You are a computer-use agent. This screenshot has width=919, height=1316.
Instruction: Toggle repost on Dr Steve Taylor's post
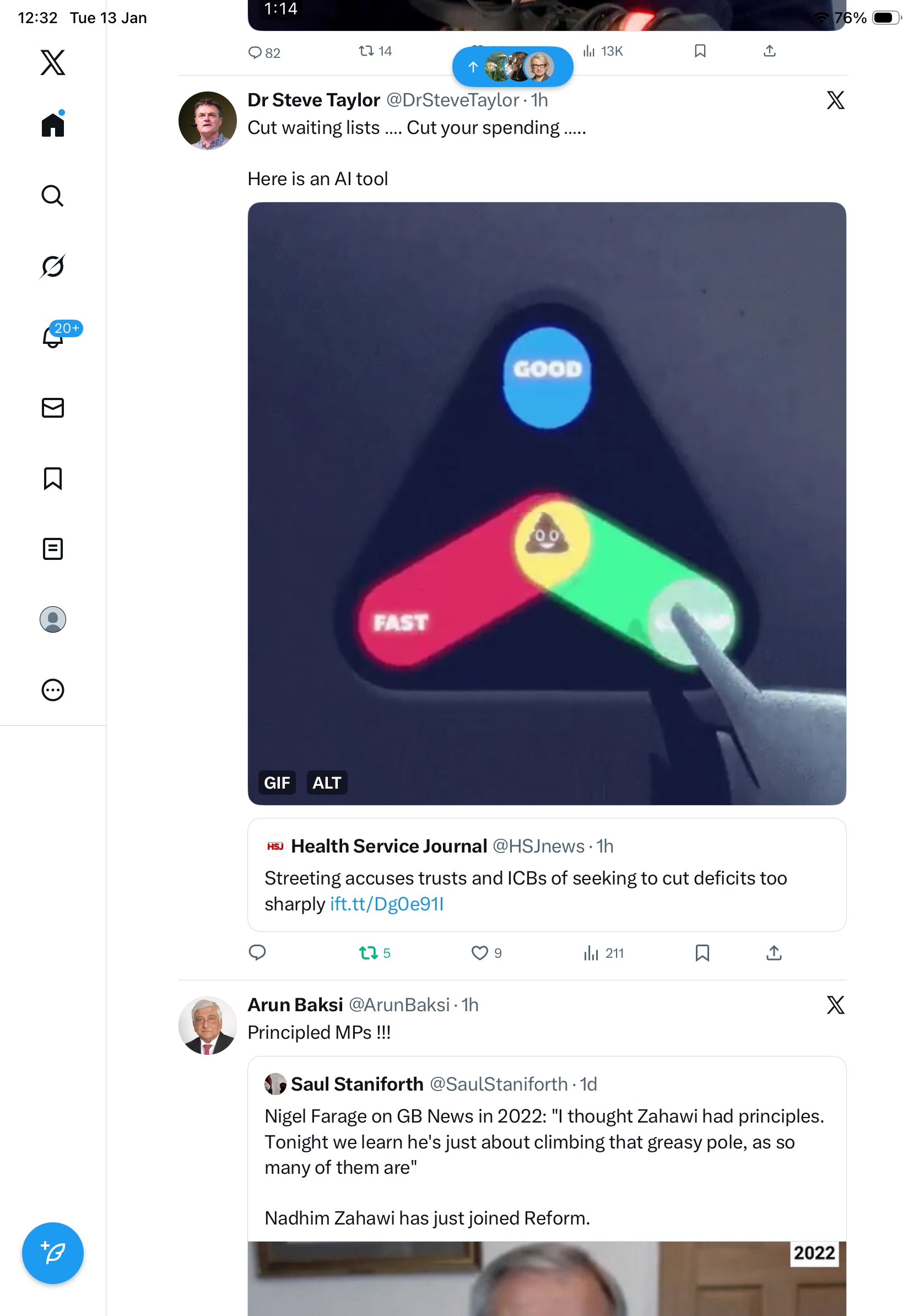pyautogui.click(x=368, y=953)
